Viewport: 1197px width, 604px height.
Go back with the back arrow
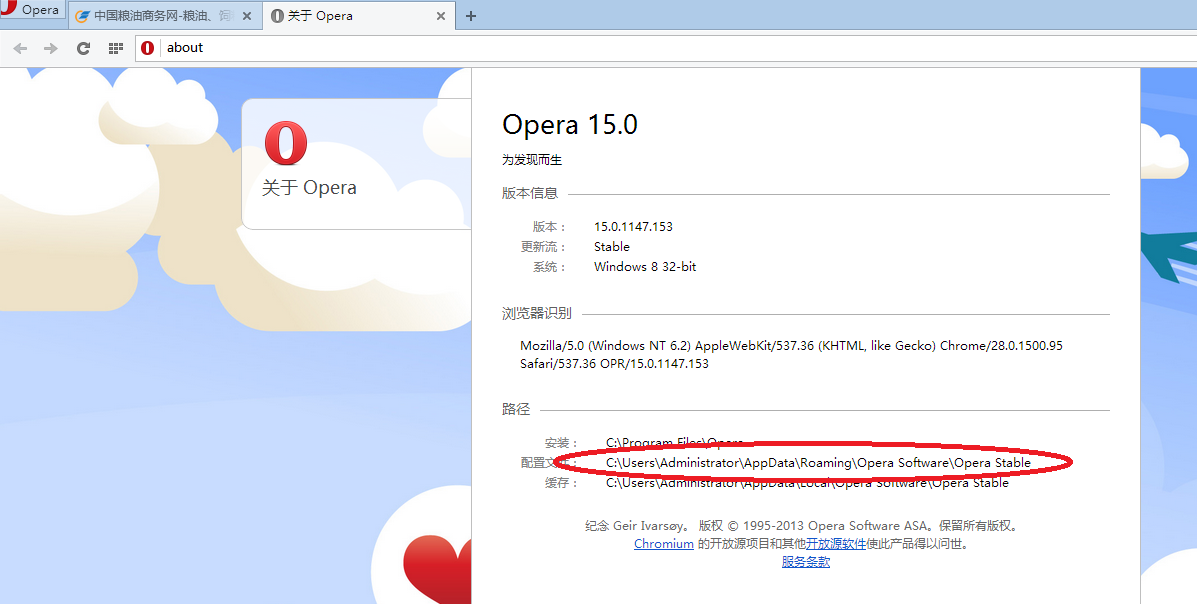tap(20, 48)
